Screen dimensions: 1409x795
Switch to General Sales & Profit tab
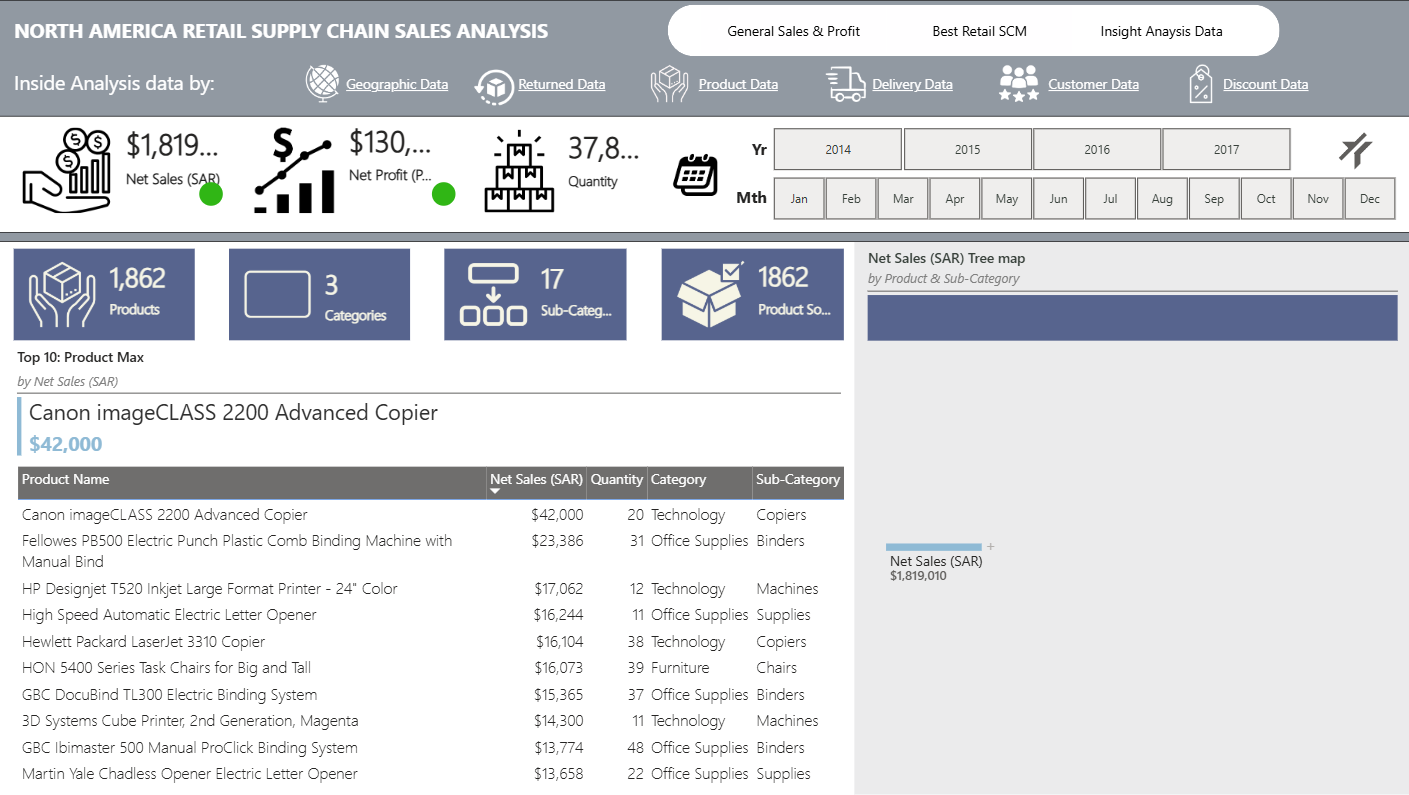(793, 31)
